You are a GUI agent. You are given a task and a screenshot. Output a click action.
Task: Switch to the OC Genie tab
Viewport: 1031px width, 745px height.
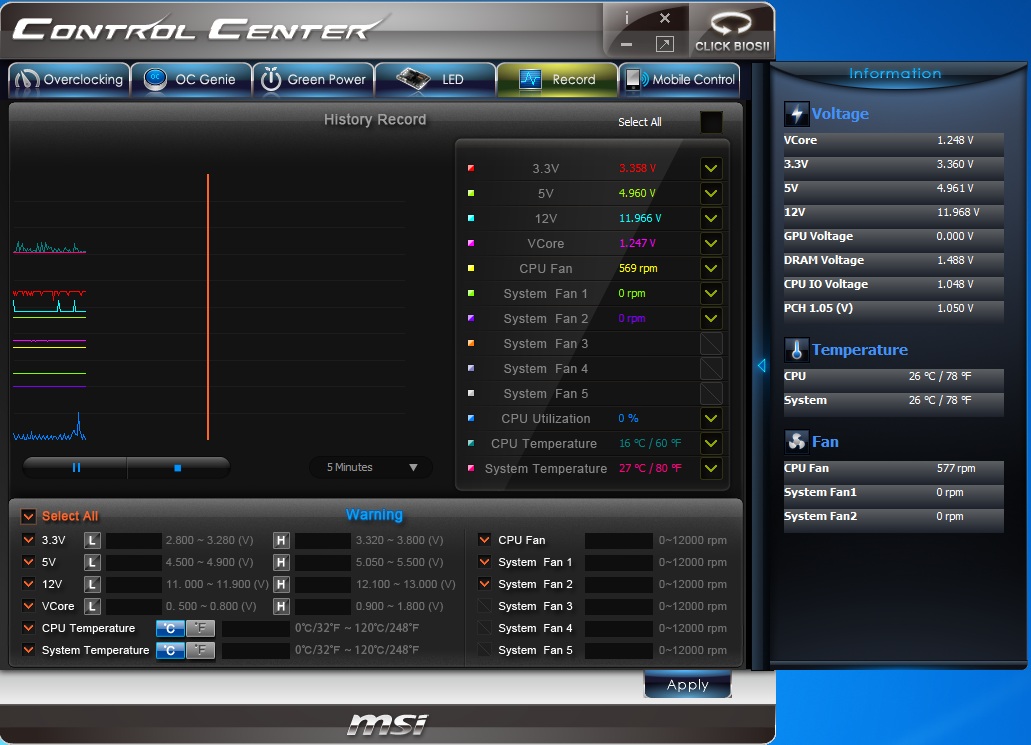pos(191,80)
